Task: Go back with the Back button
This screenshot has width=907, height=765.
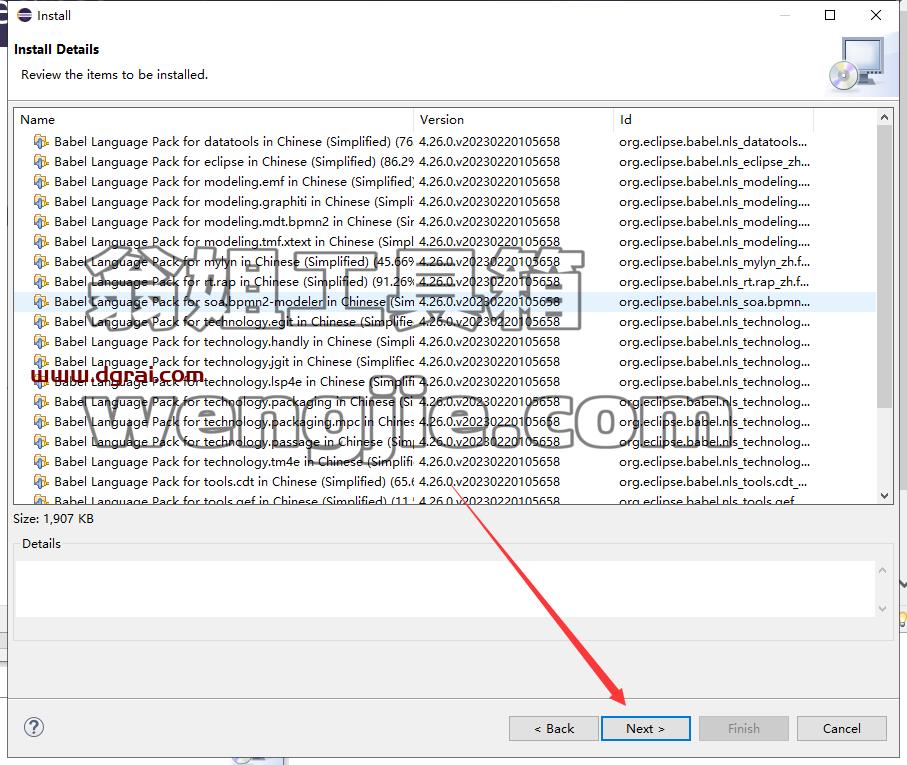Action: tap(554, 729)
